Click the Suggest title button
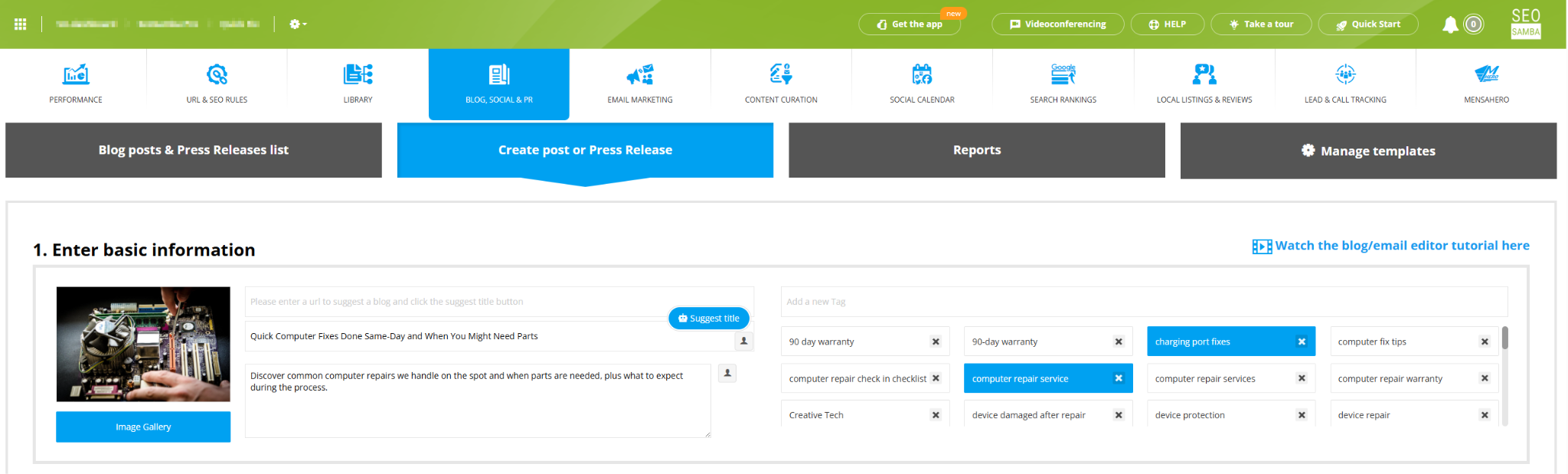The height and width of the screenshot is (474, 1568). [709, 319]
